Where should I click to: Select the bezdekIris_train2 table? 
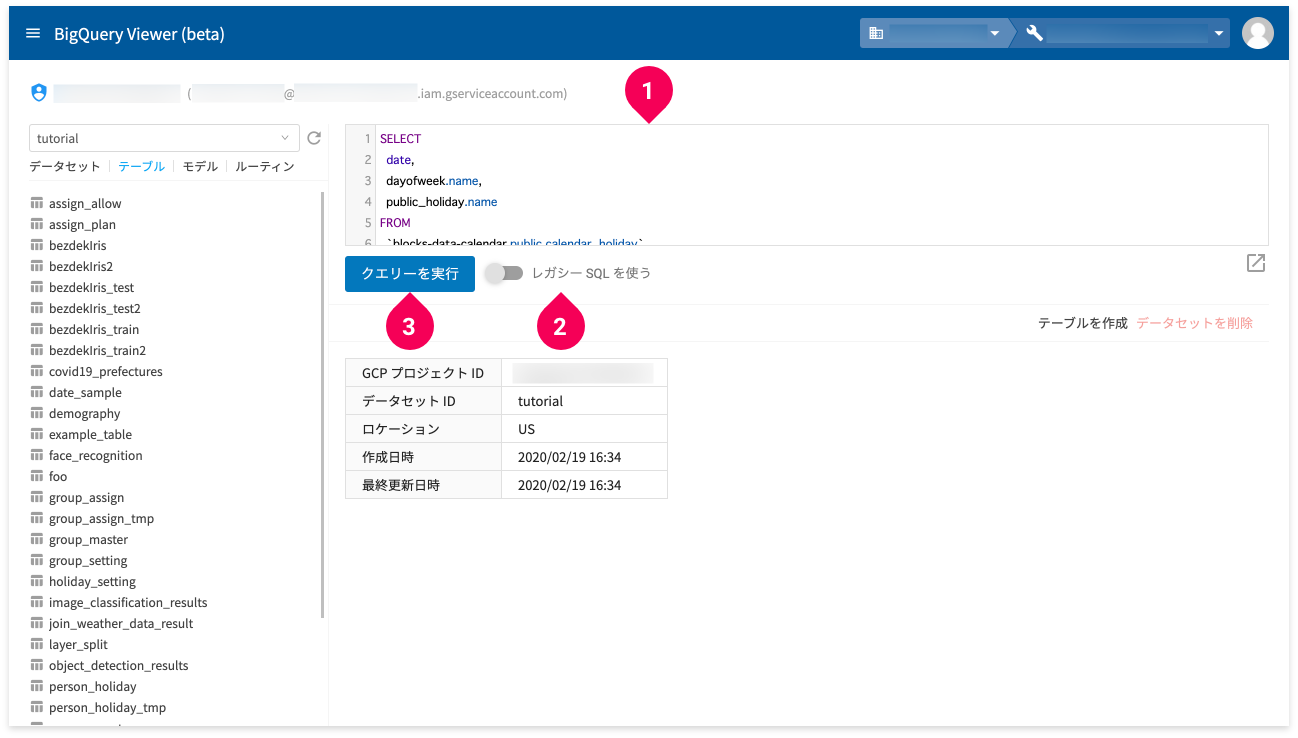(x=98, y=350)
